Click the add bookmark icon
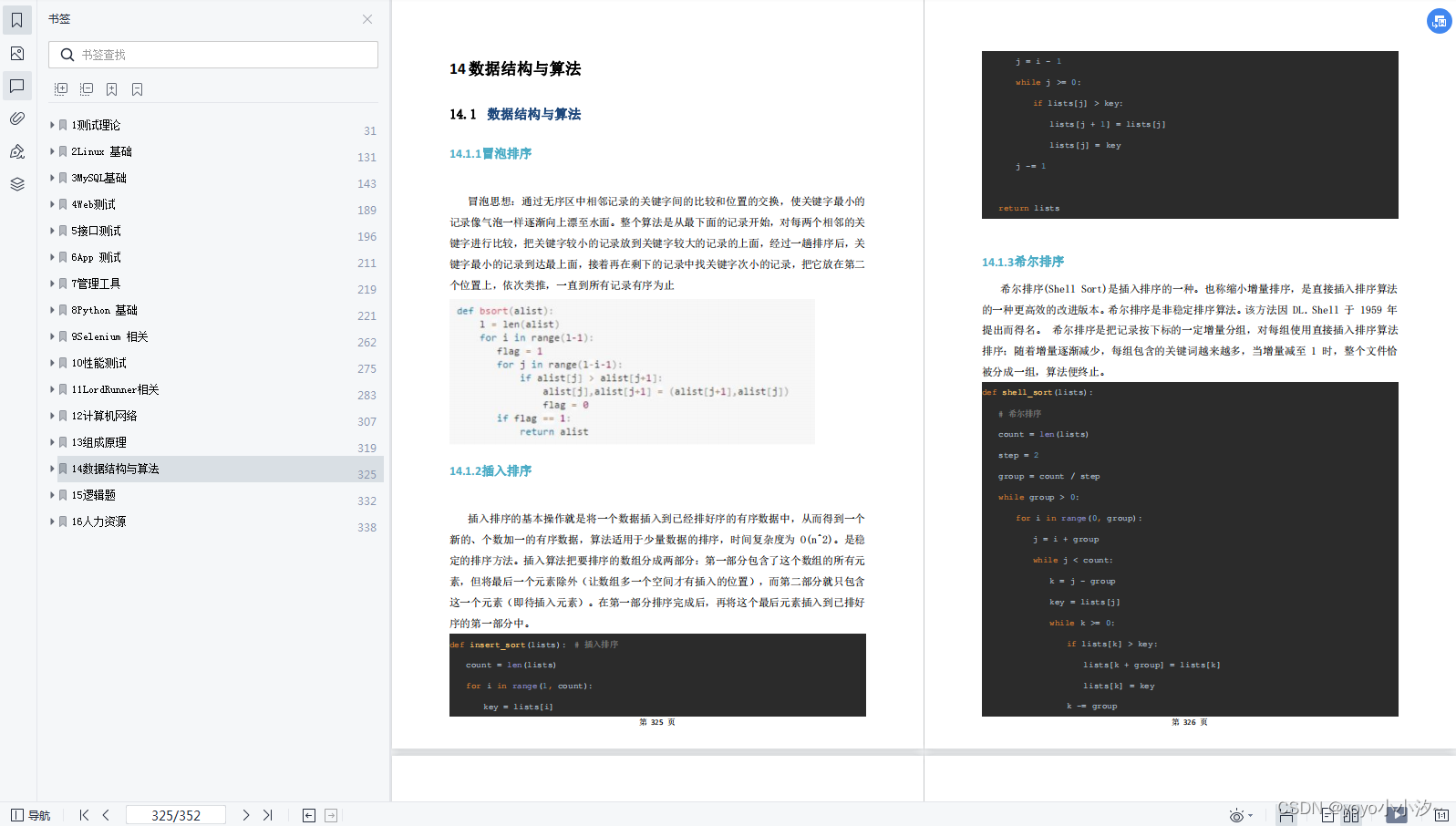The image size is (1456, 826). (x=111, y=89)
